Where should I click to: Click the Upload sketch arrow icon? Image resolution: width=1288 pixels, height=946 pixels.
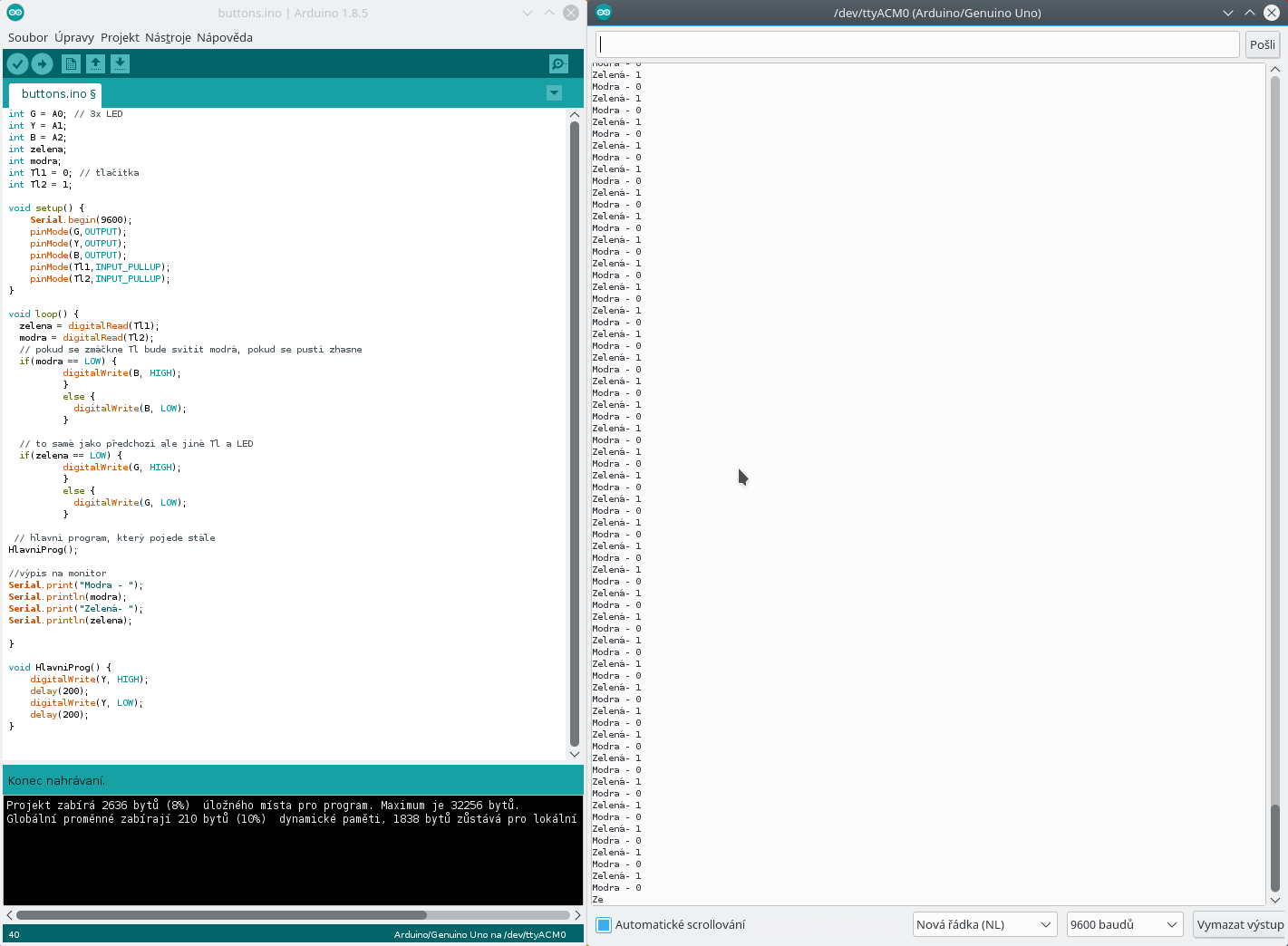click(x=43, y=63)
